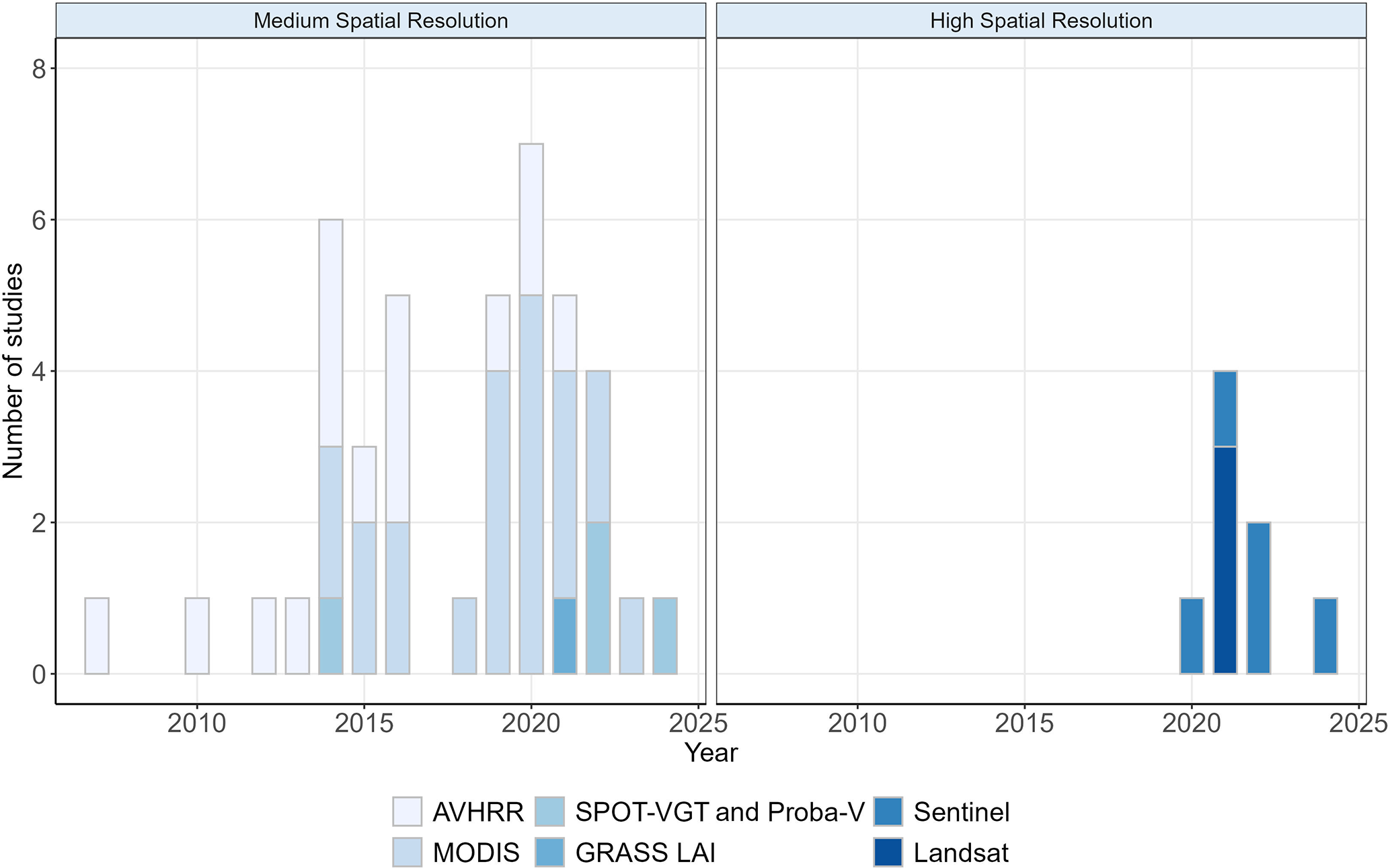The width and height of the screenshot is (1390, 868).
Task: Click the MODIS legend color swatch
Action: 407,852
